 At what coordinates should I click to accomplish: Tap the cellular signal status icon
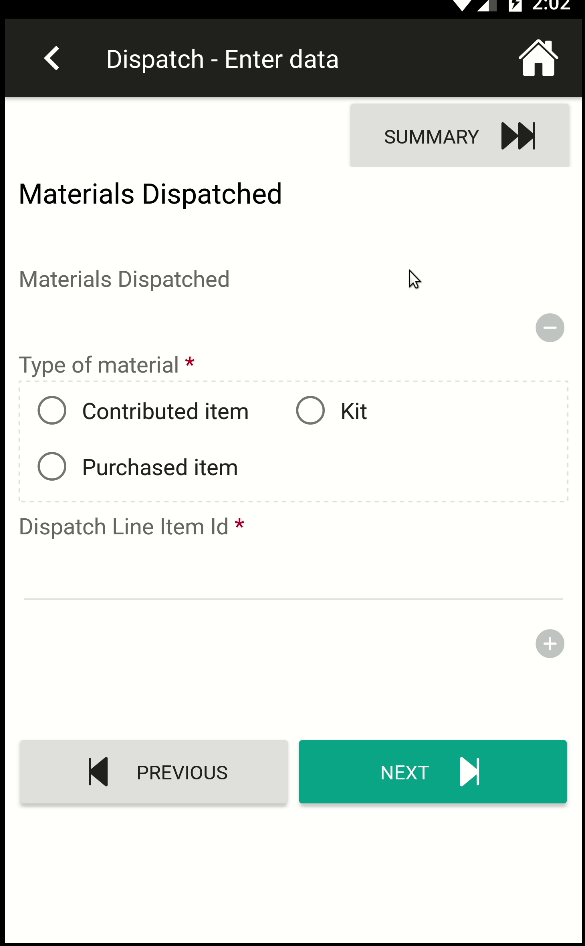tap(488, 5)
